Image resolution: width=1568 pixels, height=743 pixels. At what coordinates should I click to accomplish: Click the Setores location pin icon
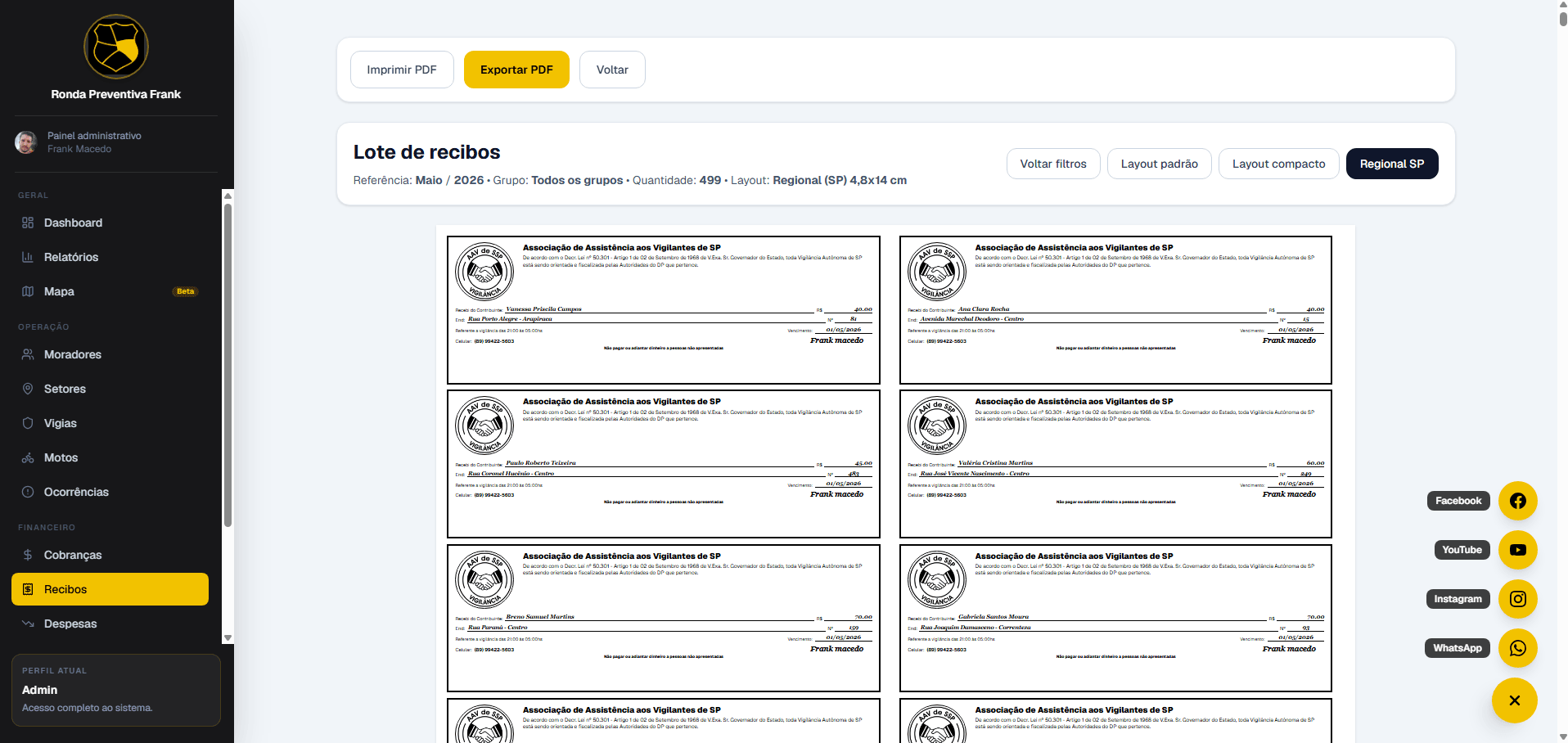click(28, 389)
